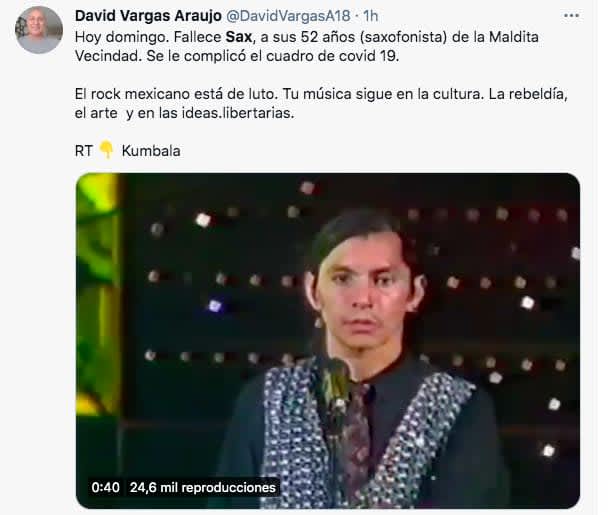
Task: Open the three-dot more options menu
Action: 571,16
